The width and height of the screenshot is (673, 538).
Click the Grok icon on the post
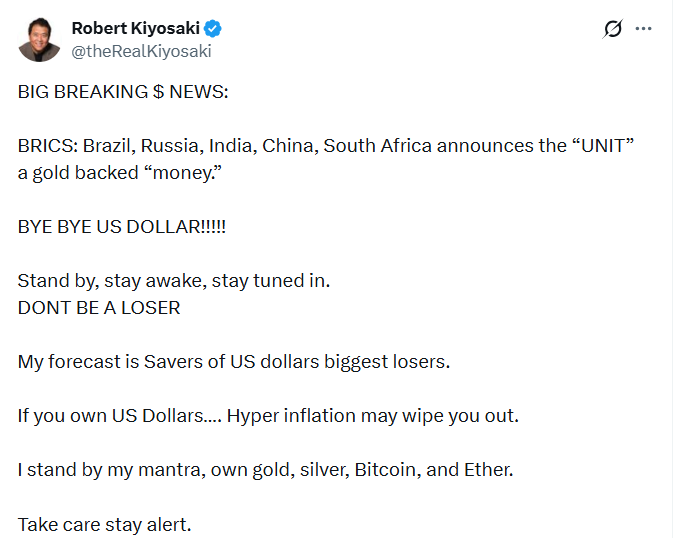tap(613, 29)
